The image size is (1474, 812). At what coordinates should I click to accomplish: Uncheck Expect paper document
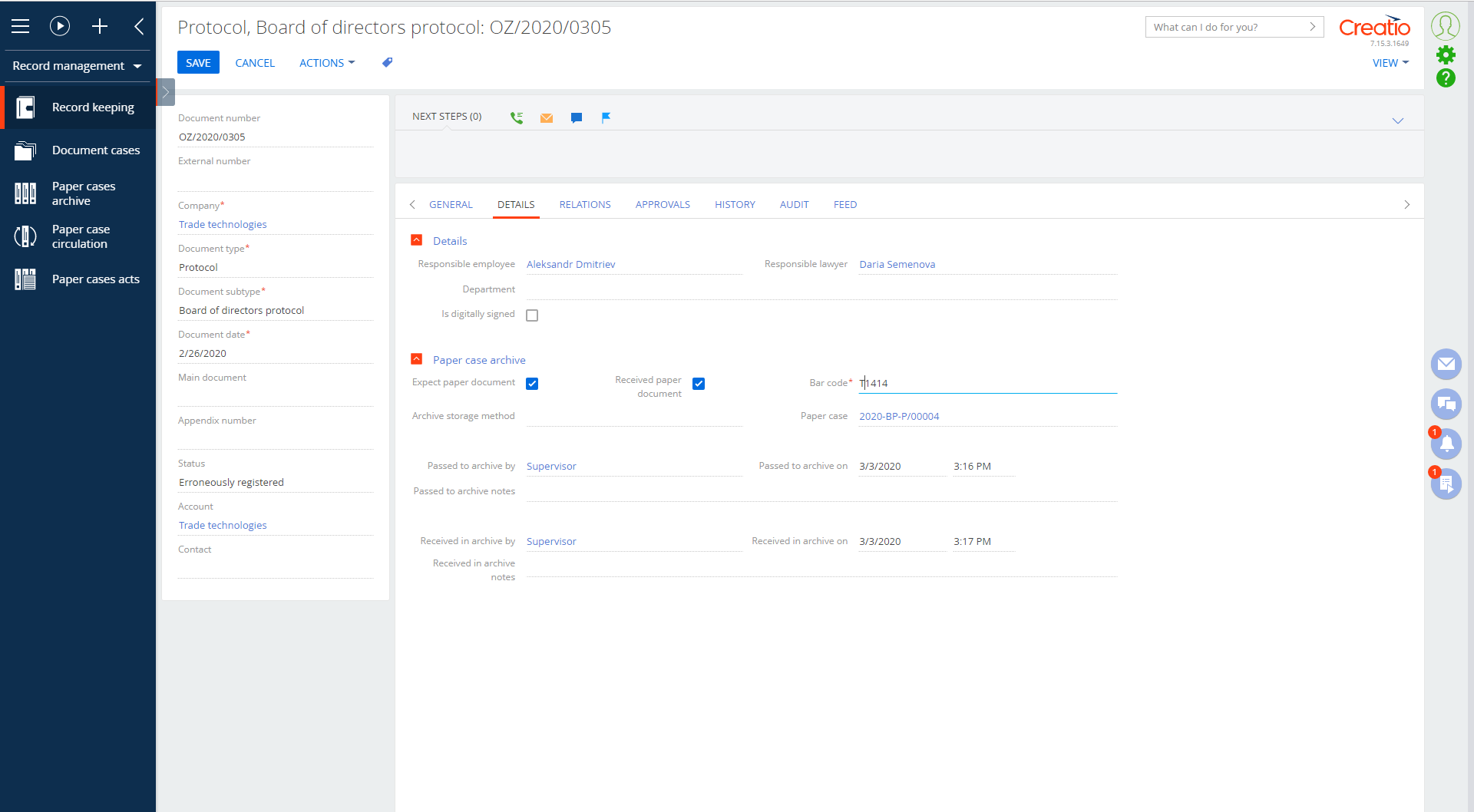pyautogui.click(x=532, y=383)
